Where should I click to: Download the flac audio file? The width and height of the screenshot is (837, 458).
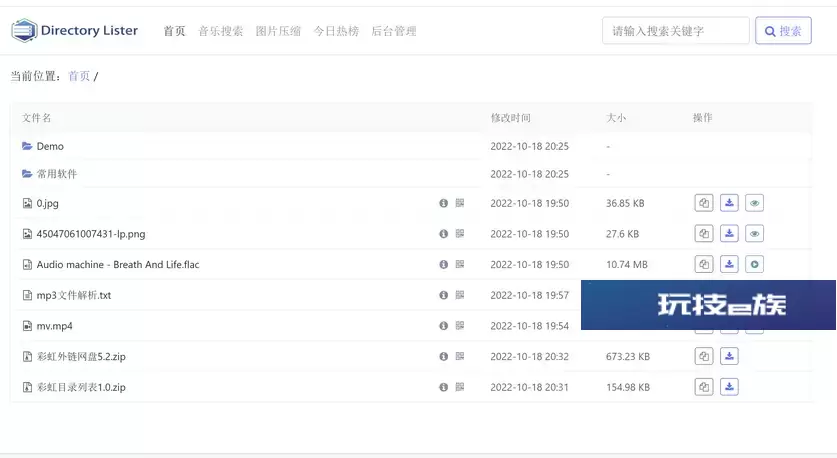click(729, 264)
